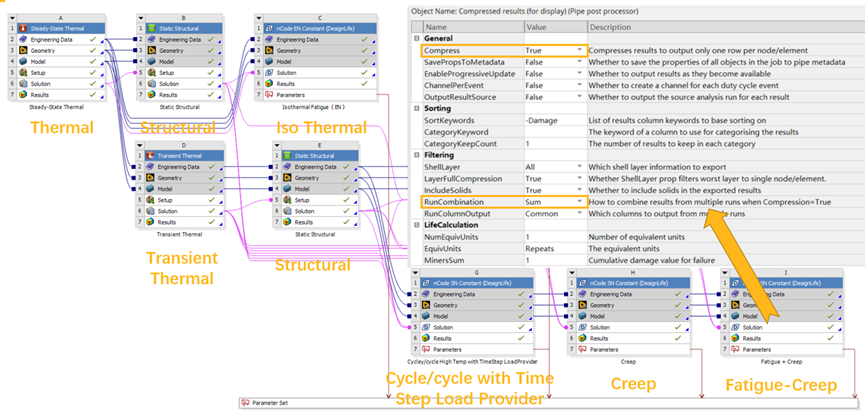Open the Compress value dropdown
The height and width of the screenshot is (414, 865).
579,50
